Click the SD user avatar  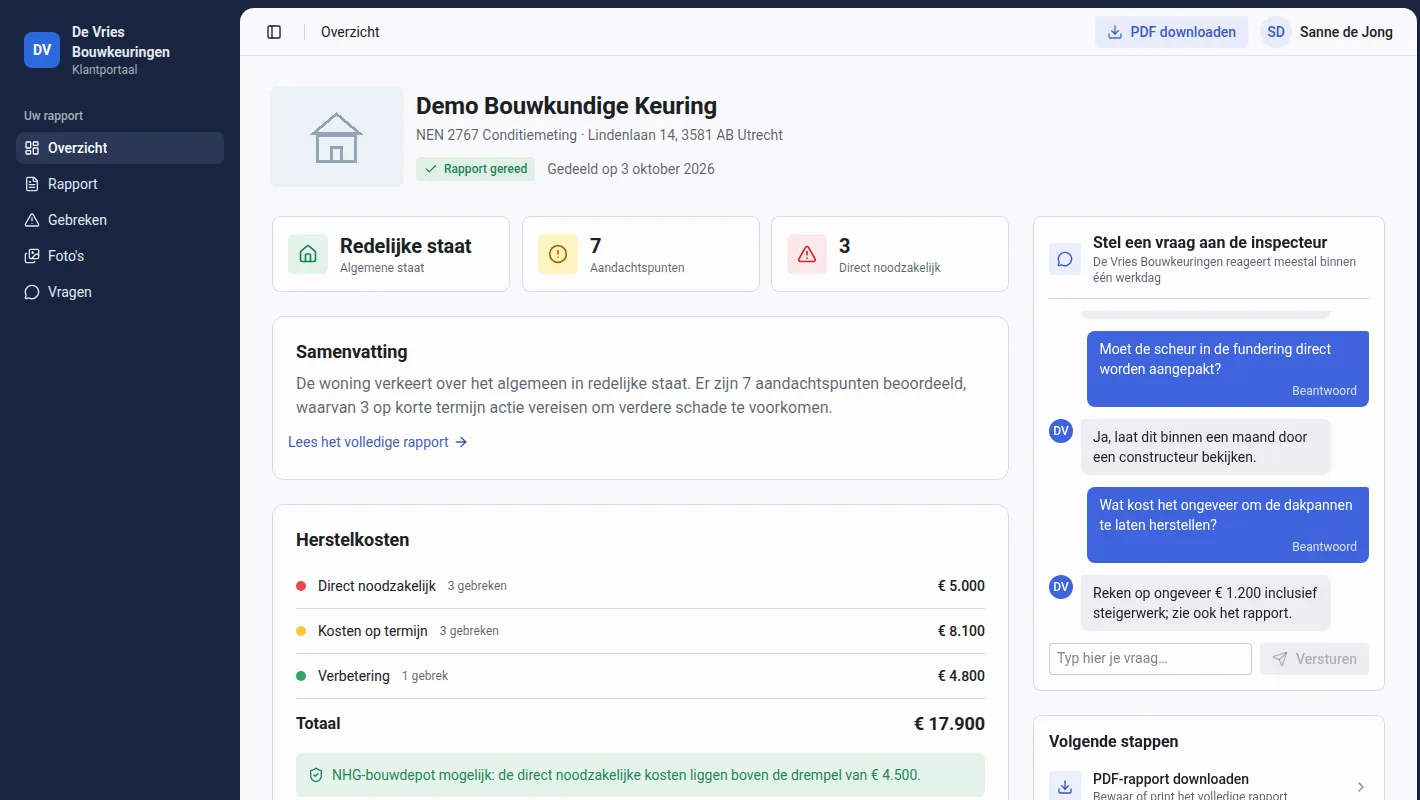click(x=1276, y=32)
